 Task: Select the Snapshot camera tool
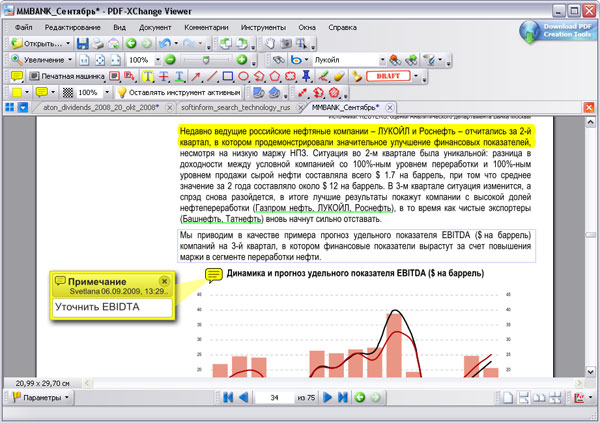click(x=285, y=43)
